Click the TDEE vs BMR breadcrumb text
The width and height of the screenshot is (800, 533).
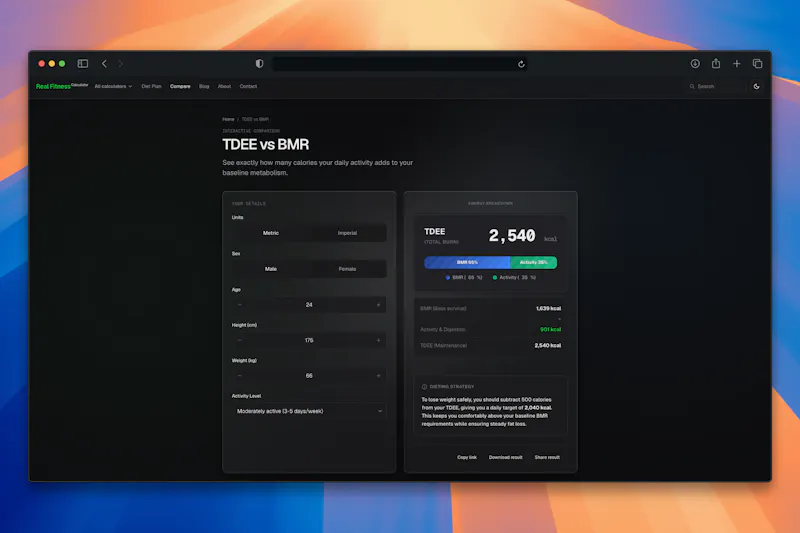(255, 119)
